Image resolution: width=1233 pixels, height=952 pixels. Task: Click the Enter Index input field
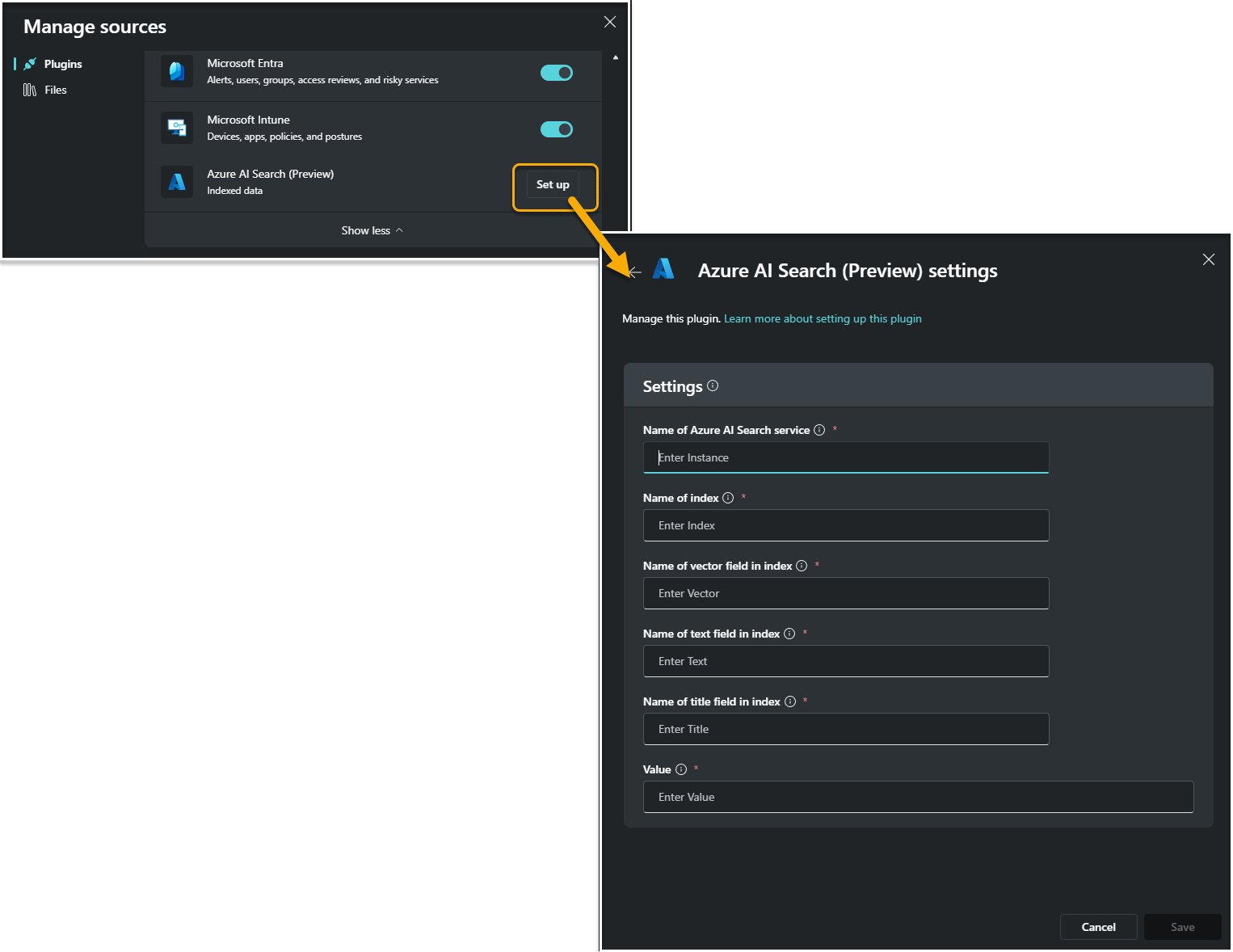(x=846, y=525)
